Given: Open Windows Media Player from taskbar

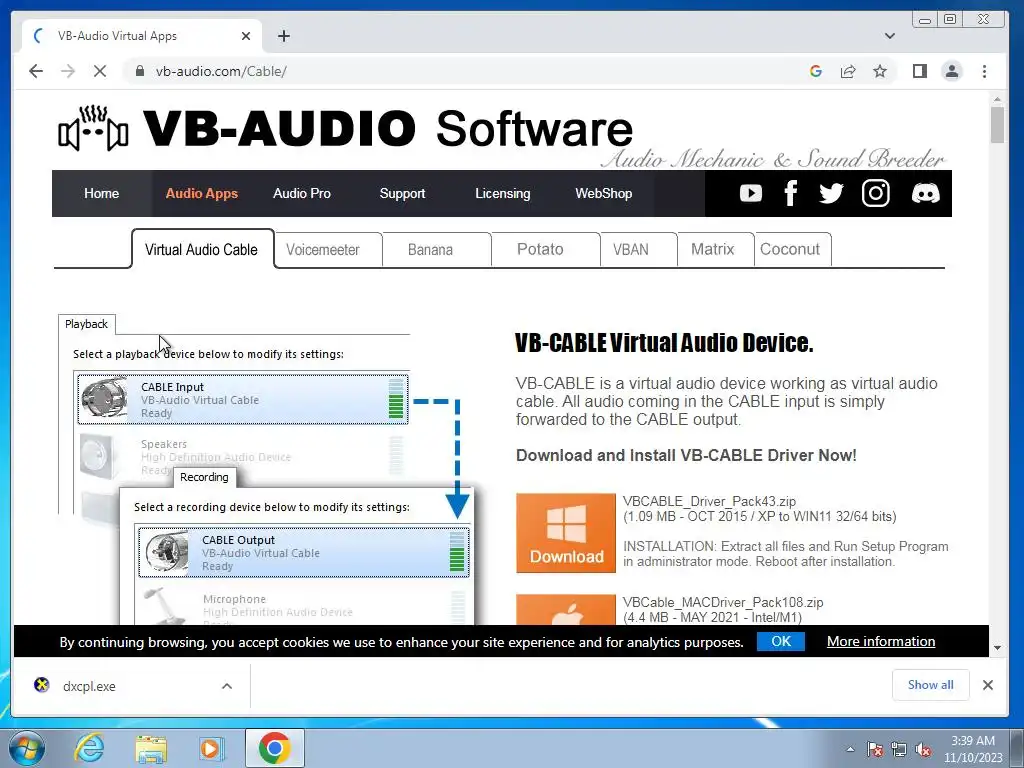Looking at the screenshot, I should pyautogui.click(x=211, y=748).
